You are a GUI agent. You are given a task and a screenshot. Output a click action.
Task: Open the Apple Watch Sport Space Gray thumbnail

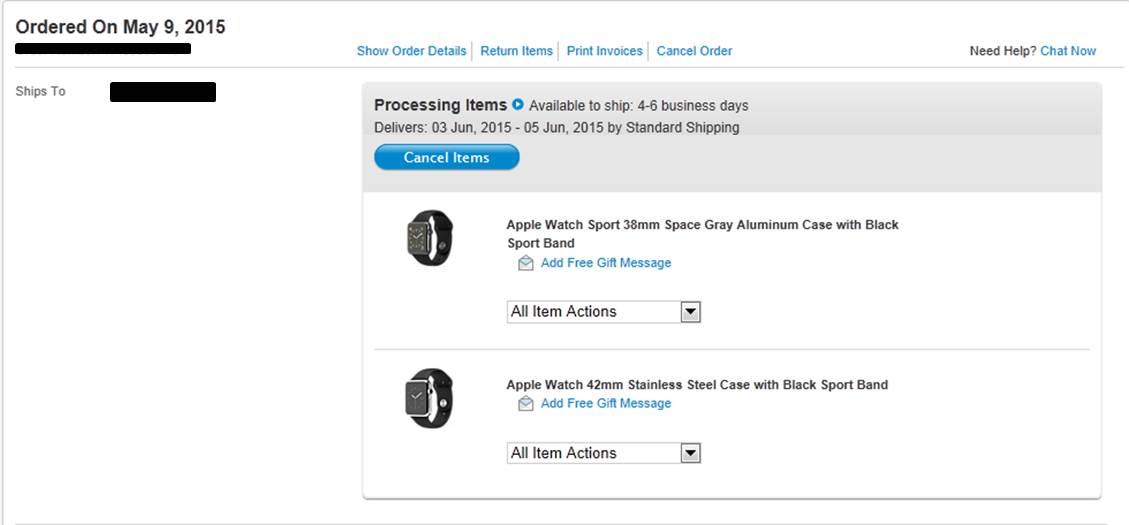click(429, 238)
